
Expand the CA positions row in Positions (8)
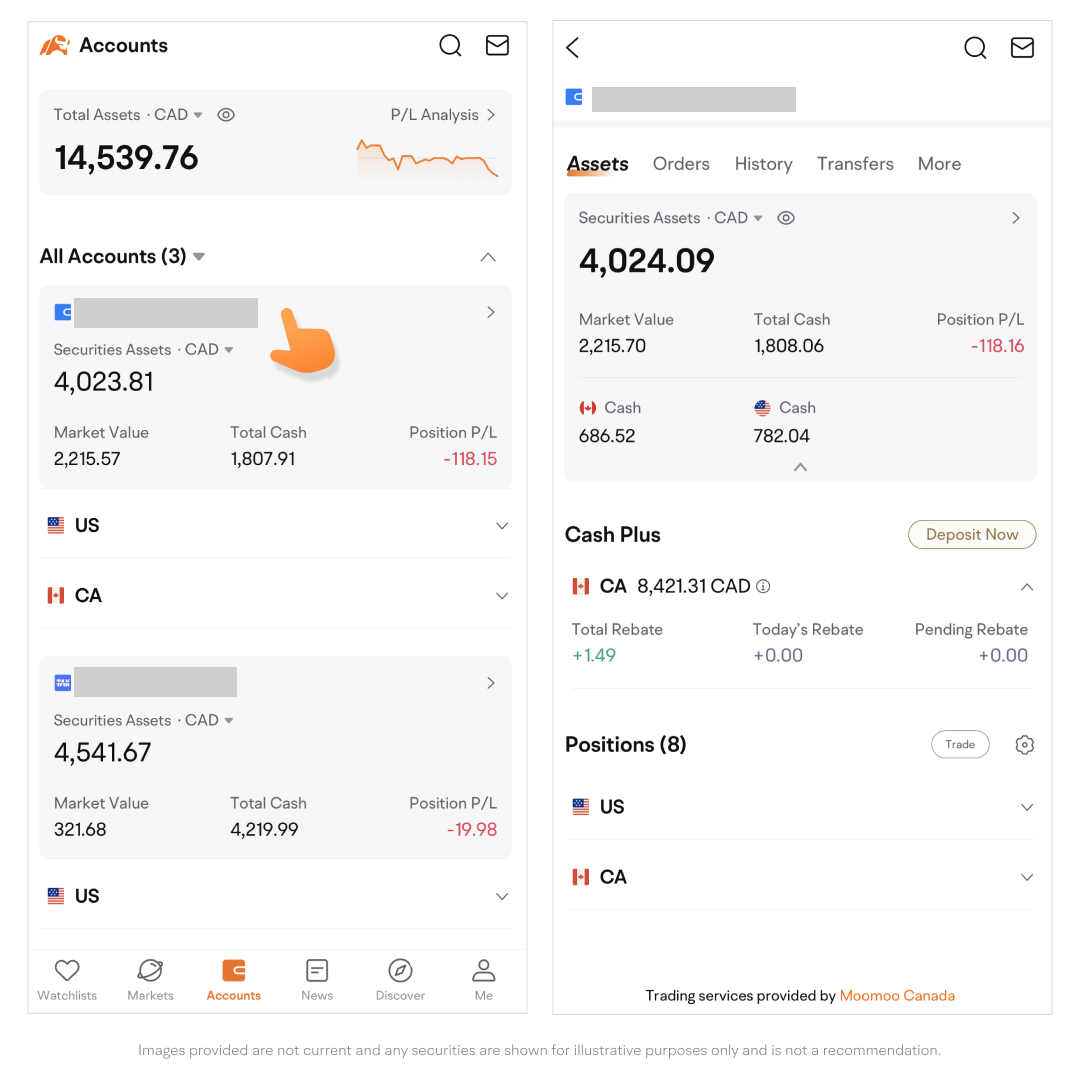[1026, 877]
